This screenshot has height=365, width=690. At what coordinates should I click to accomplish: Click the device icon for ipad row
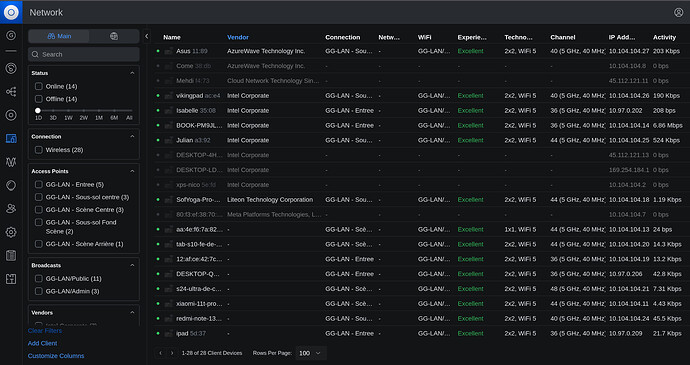[168, 334]
